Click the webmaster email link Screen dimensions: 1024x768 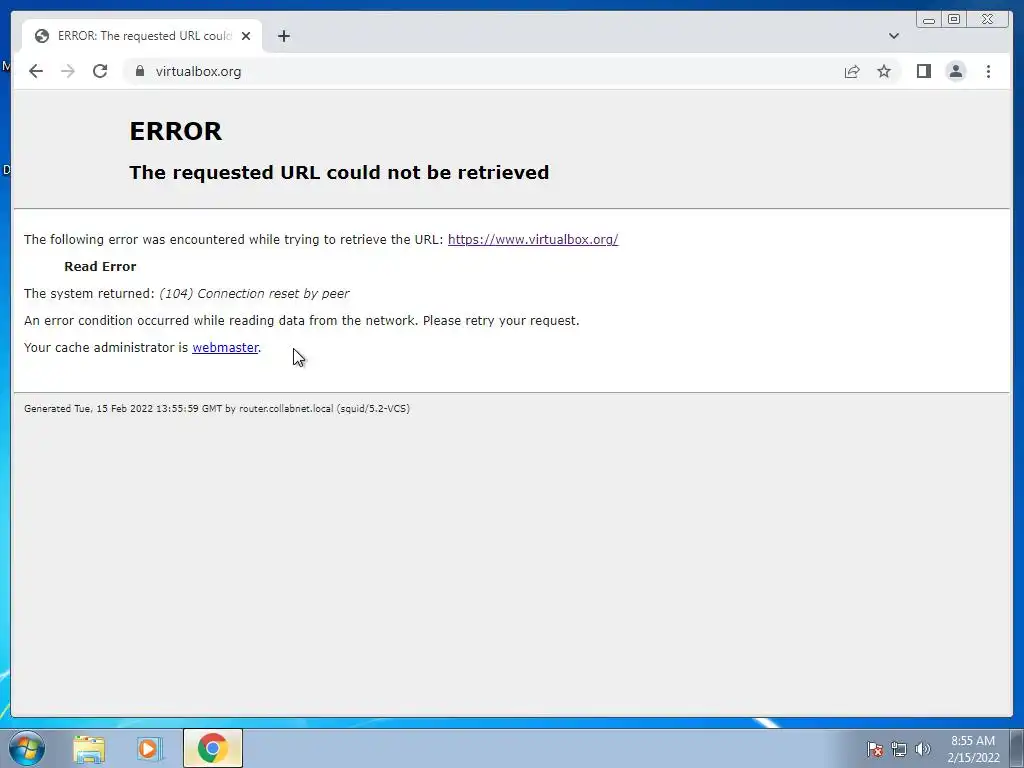coord(225,347)
